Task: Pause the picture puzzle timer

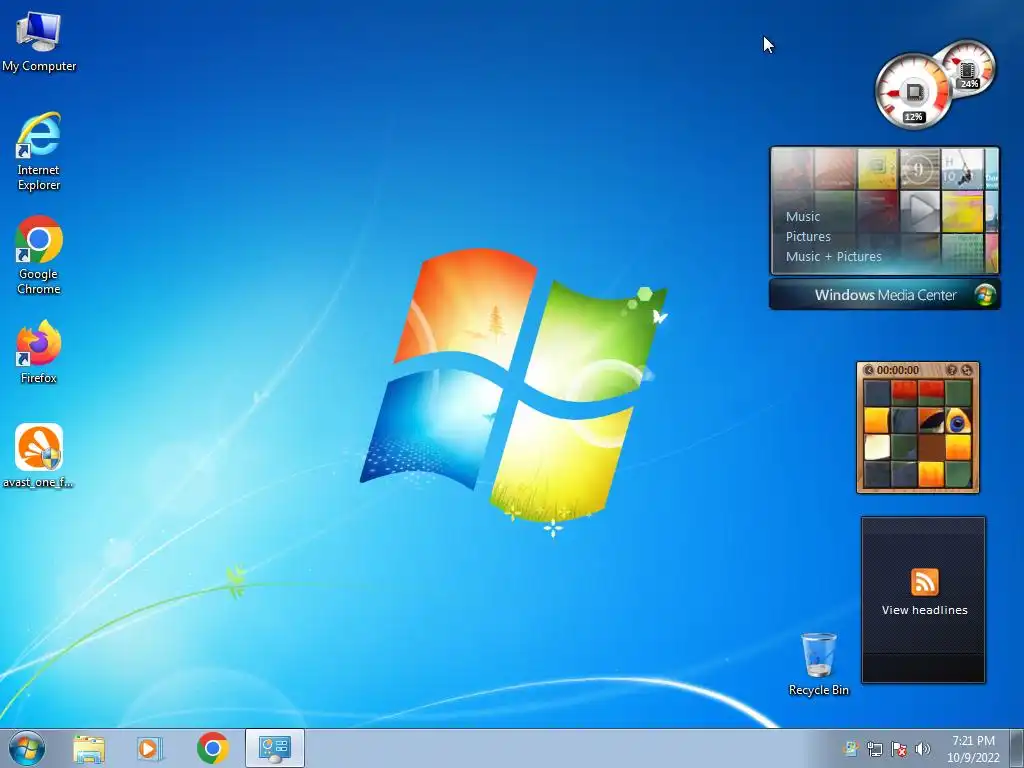Action: tap(869, 370)
